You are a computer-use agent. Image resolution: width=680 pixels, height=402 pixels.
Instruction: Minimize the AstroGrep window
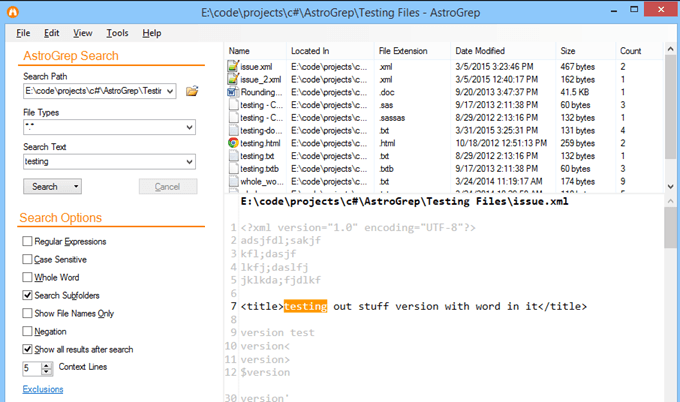(x=614, y=10)
